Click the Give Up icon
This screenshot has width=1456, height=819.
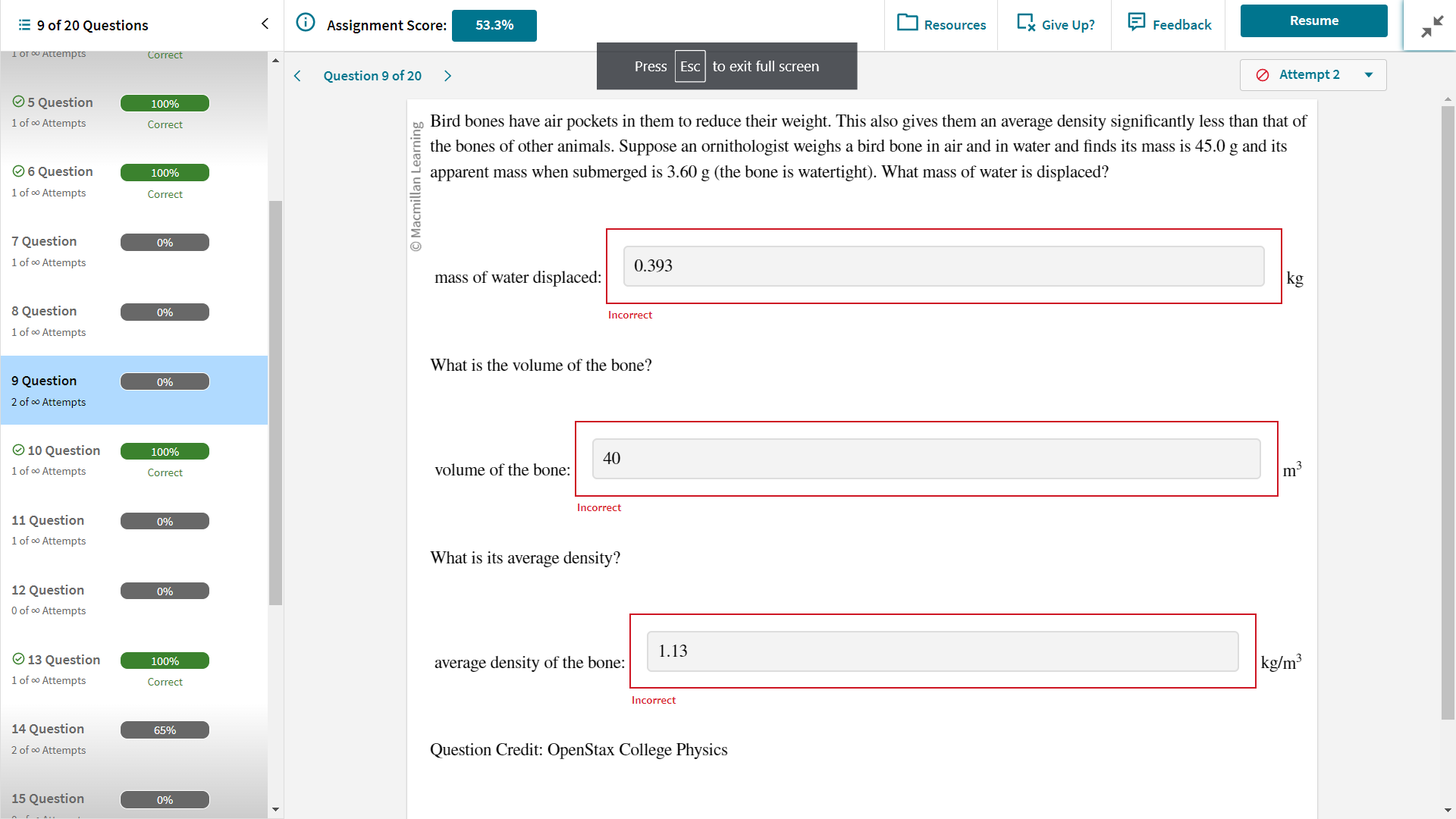tap(1025, 23)
